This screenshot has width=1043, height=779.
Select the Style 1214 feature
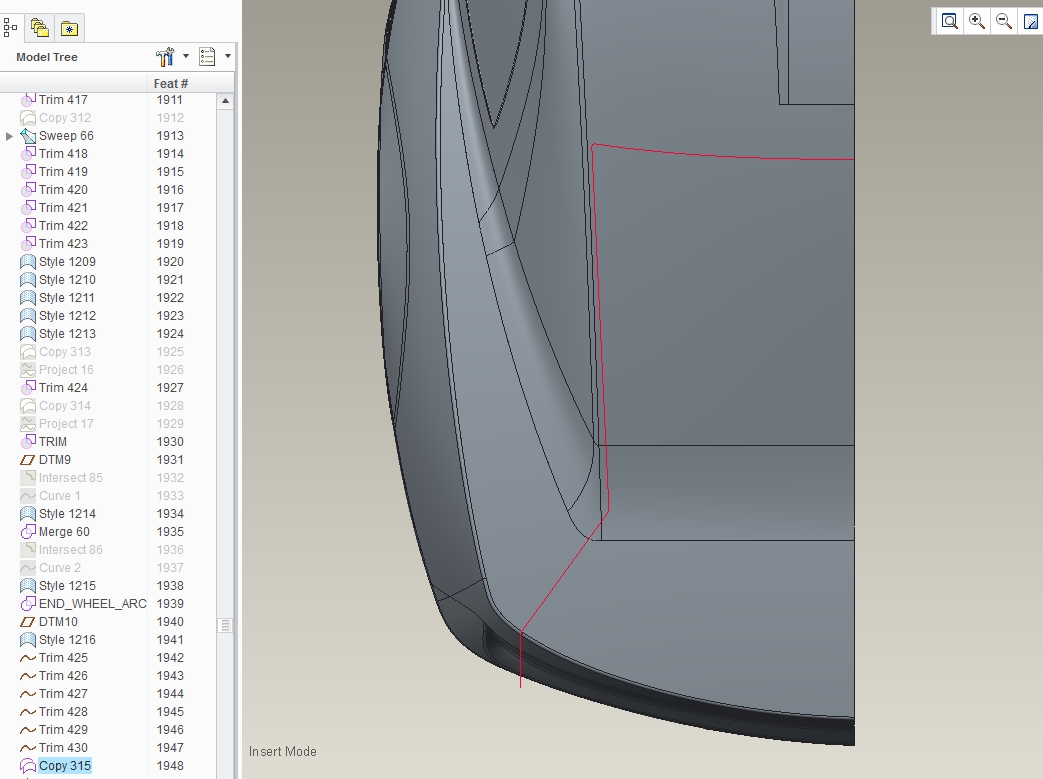coord(67,514)
